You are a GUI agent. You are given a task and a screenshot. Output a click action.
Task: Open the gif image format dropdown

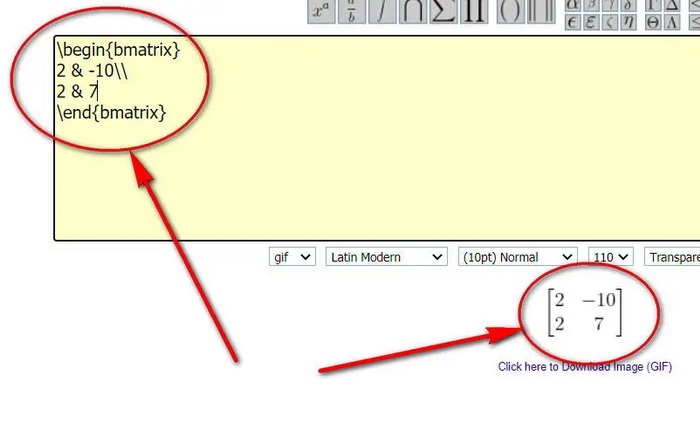pos(292,257)
